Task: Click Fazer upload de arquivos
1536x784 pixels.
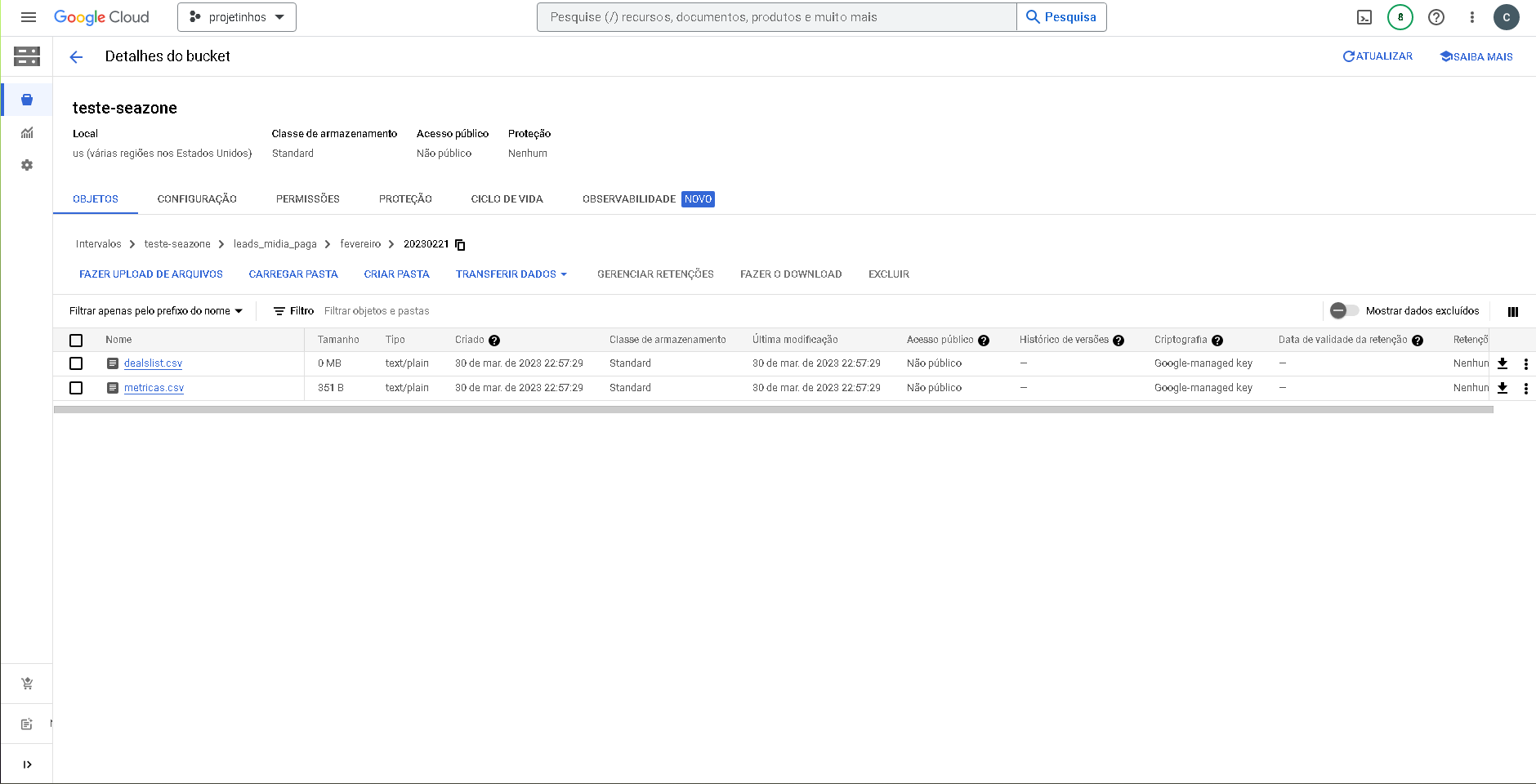Action: pyautogui.click(x=150, y=274)
